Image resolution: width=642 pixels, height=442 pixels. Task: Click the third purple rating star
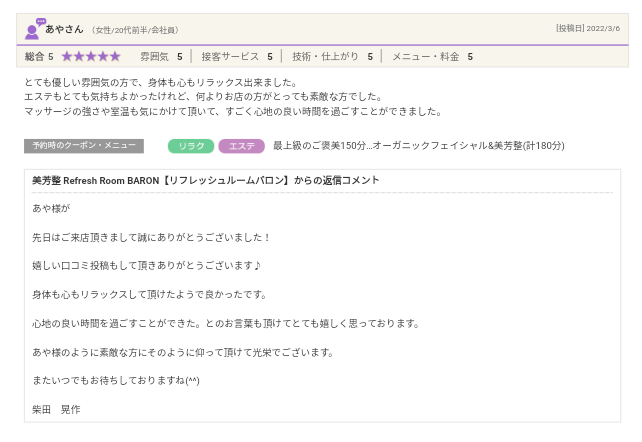pyautogui.click(x=91, y=57)
